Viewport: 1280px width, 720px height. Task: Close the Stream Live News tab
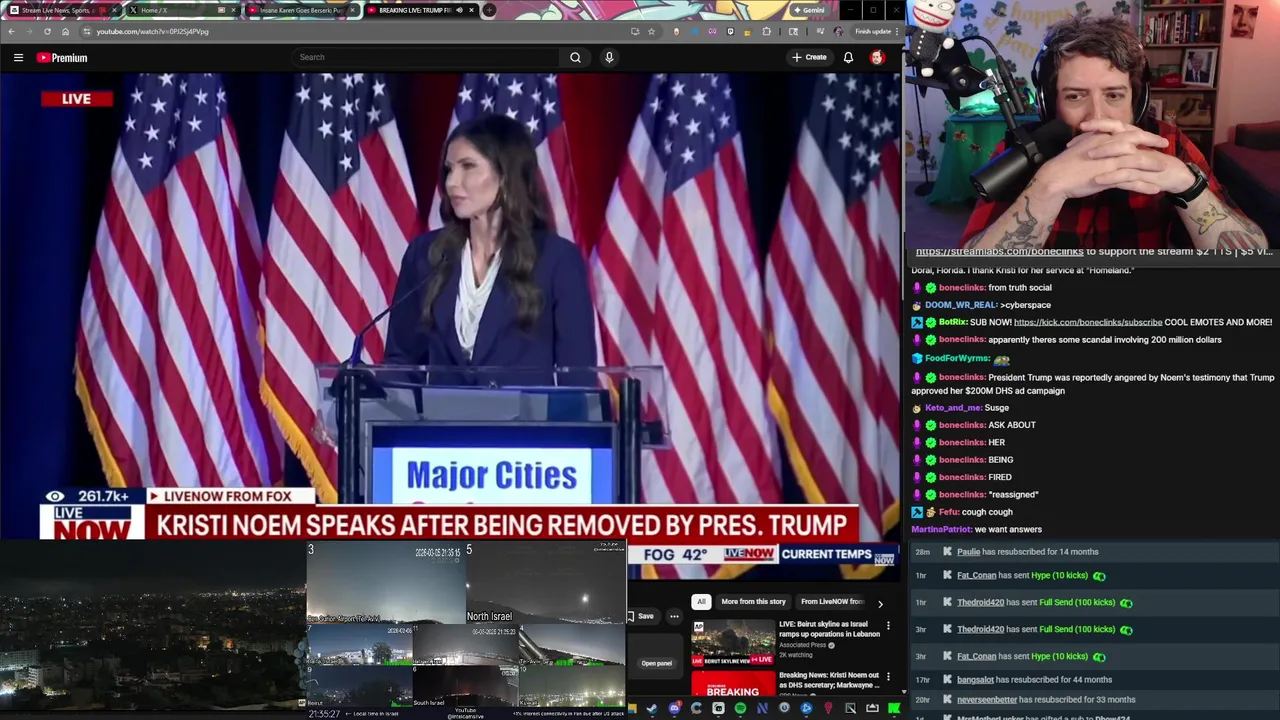114,10
